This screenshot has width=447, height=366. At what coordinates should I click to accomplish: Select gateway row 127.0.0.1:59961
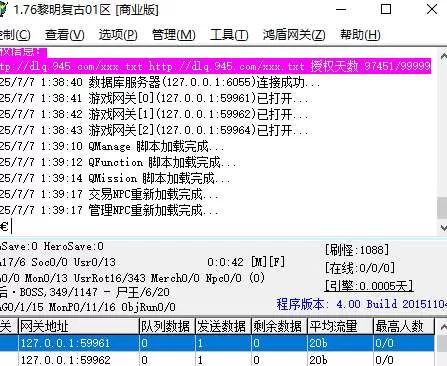(217, 343)
